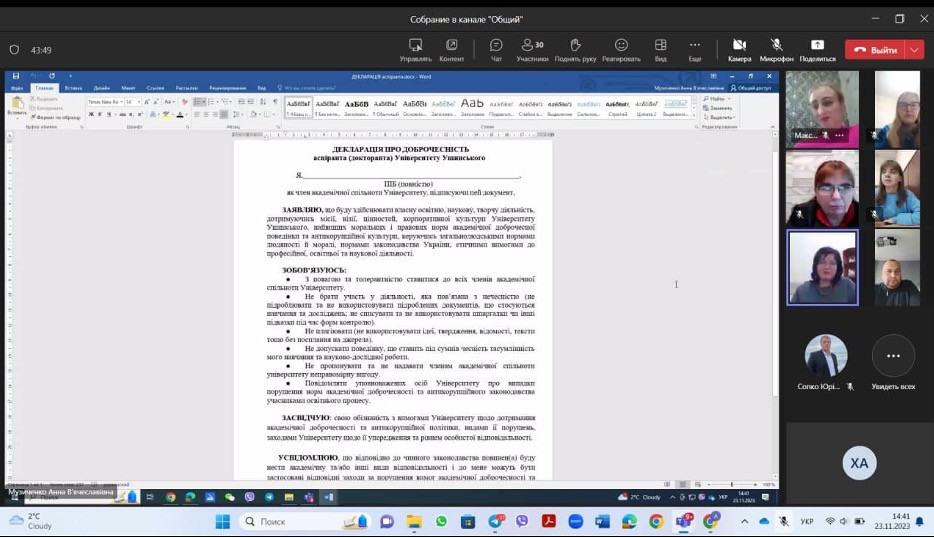Click the Поиск taskbar search box

point(300,521)
